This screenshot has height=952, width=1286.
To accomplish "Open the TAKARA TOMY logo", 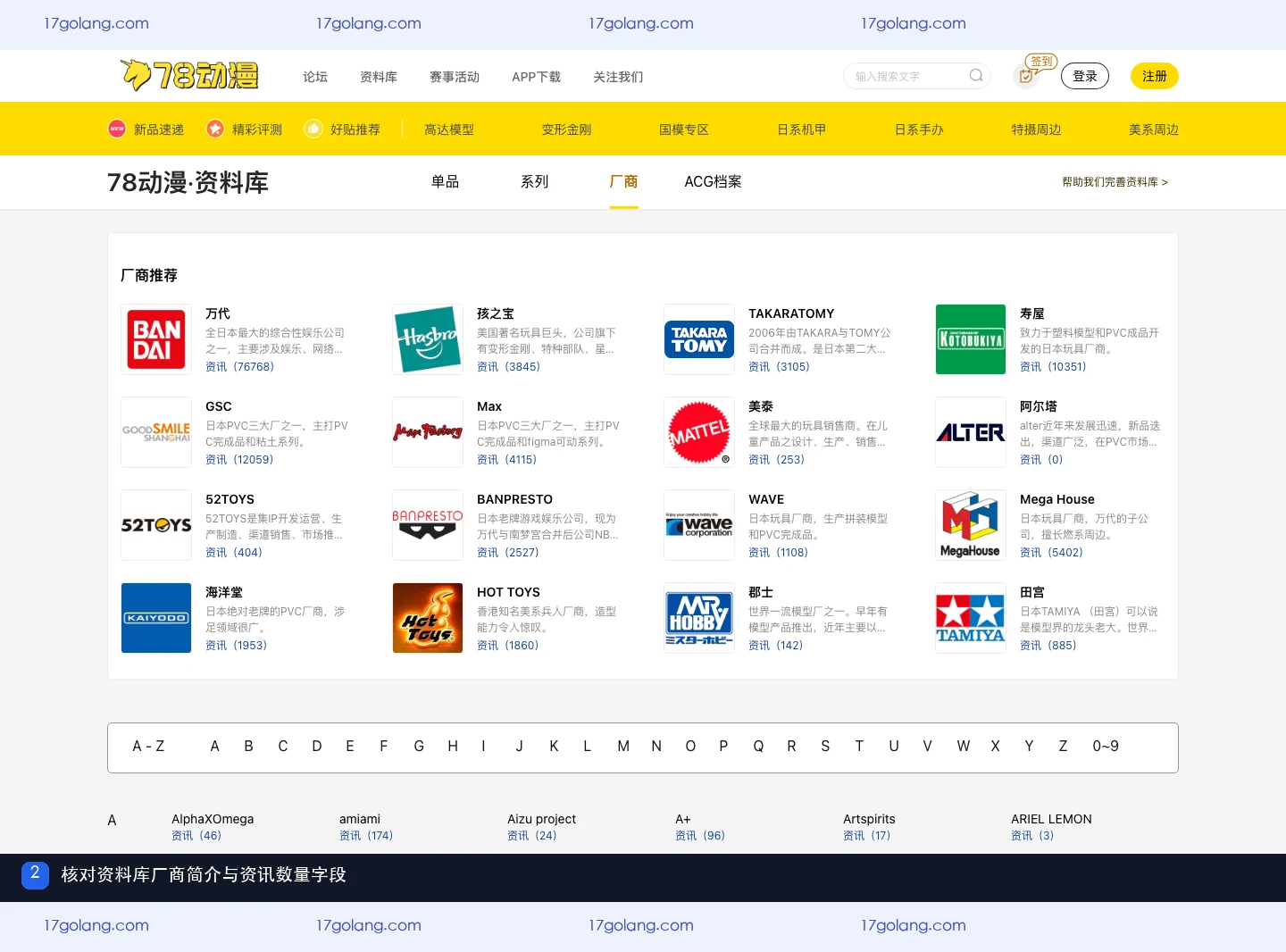I will (699, 339).
